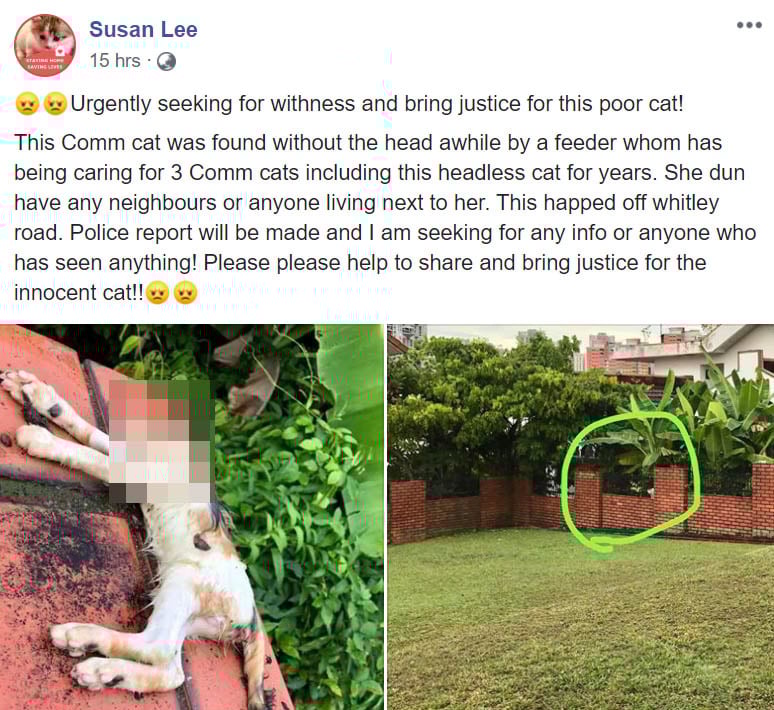Open the post via '15 hrs' timestamp
This screenshot has width=774, height=710.
[115, 61]
